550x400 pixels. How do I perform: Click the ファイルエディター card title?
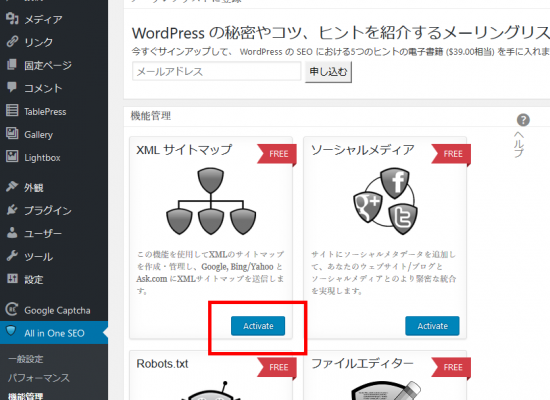tap(362, 364)
